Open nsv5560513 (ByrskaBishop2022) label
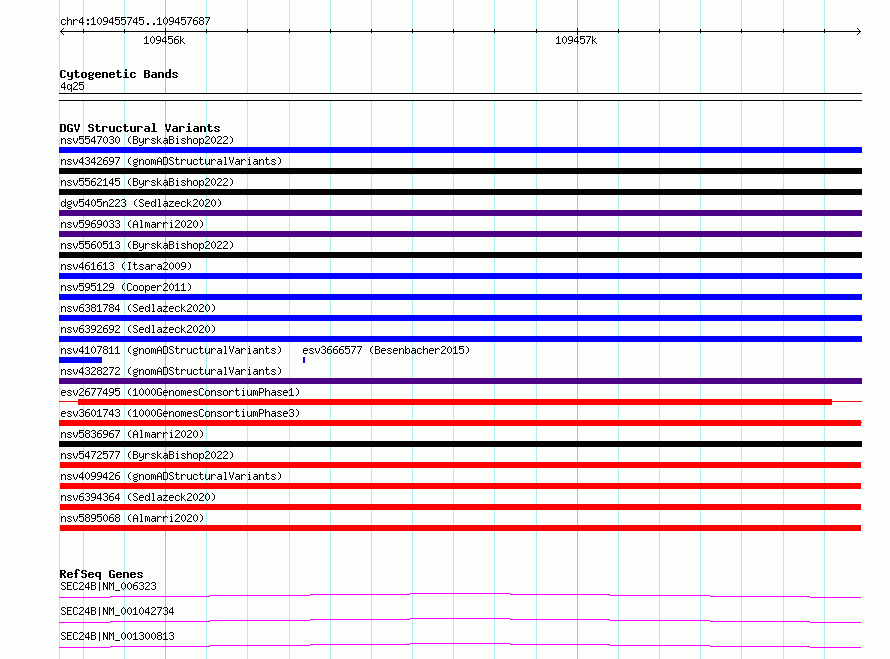The image size is (890, 659). (147, 245)
